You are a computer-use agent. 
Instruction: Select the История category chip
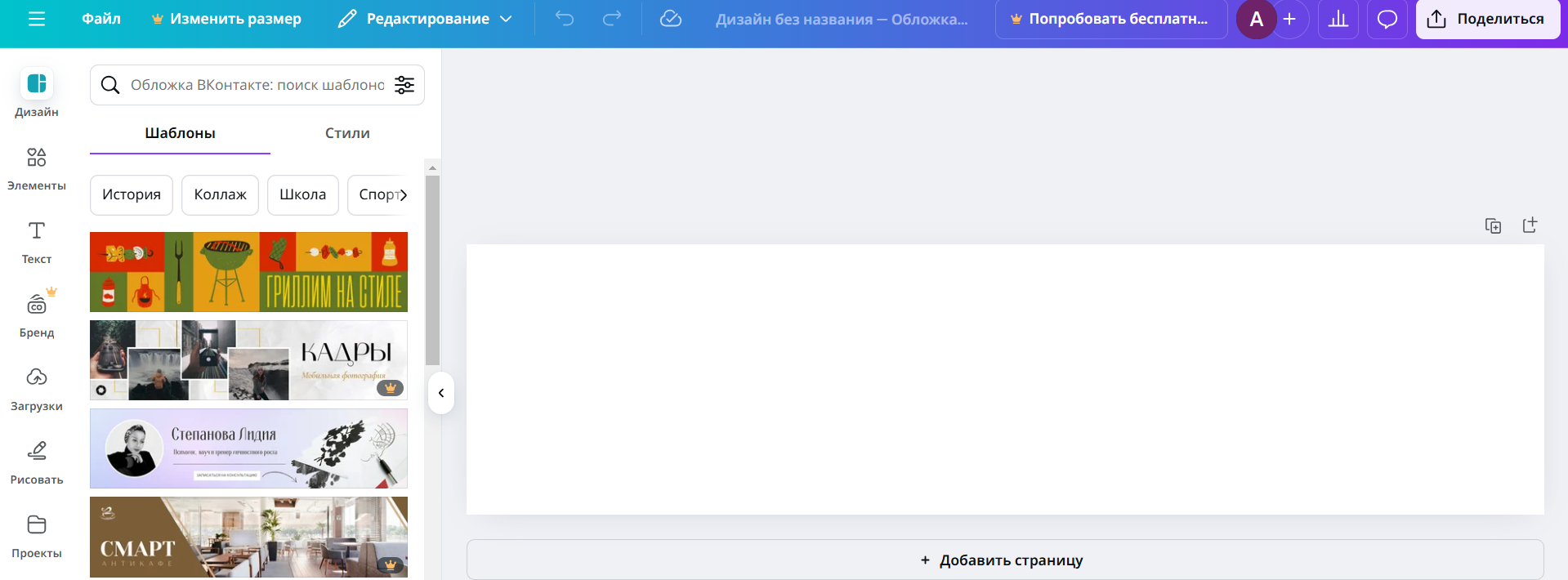click(132, 194)
